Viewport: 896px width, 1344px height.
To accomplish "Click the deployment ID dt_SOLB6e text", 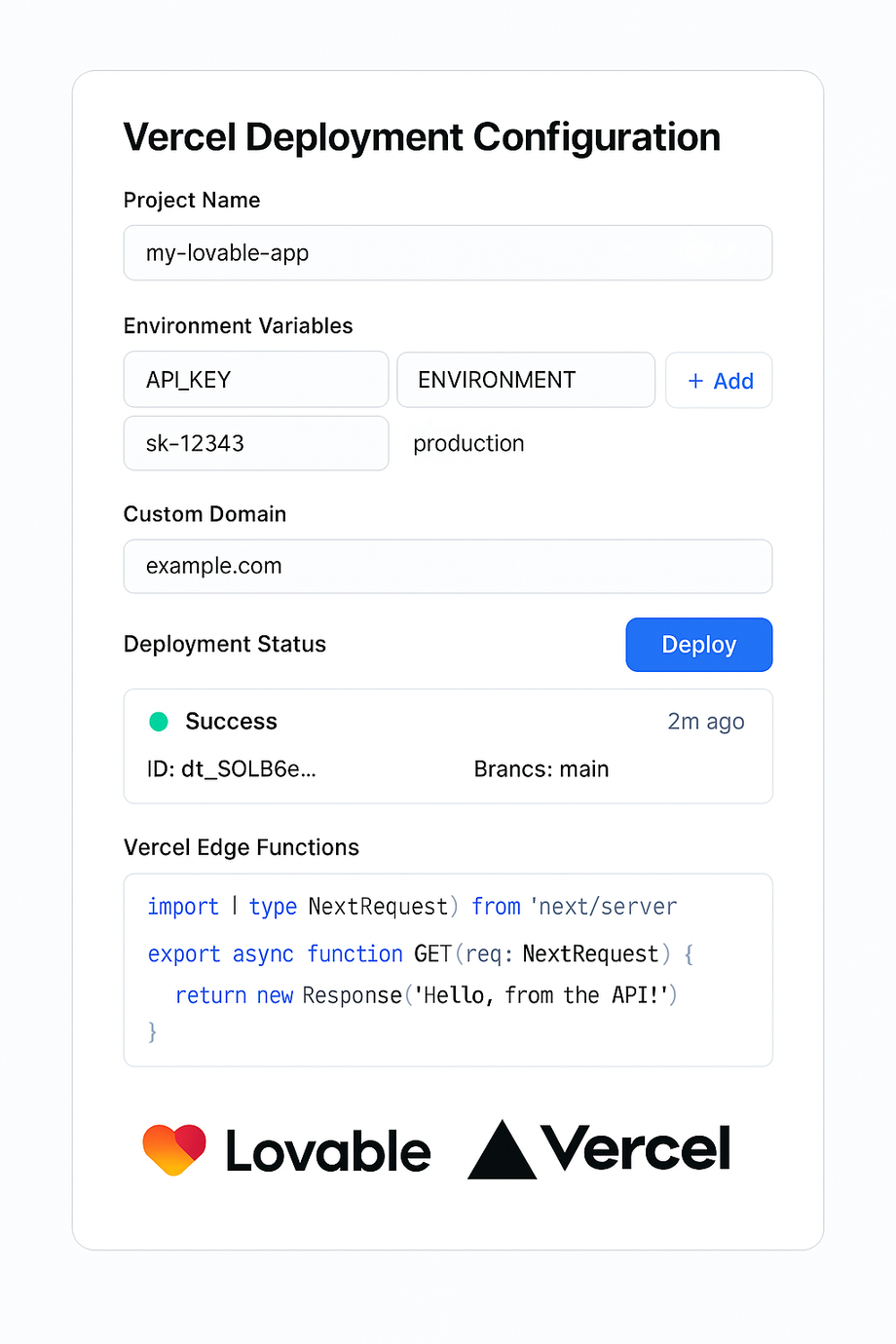I will pyautogui.click(x=232, y=769).
